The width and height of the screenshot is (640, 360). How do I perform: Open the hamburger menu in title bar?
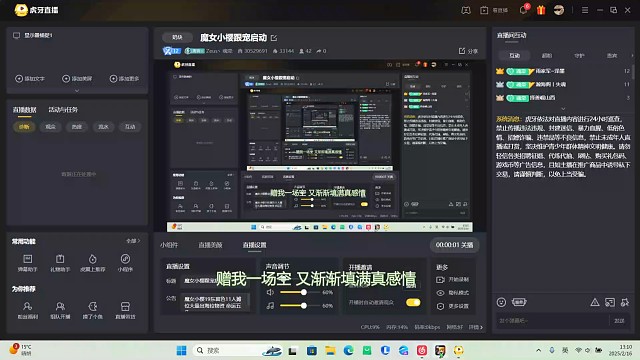click(585, 10)
